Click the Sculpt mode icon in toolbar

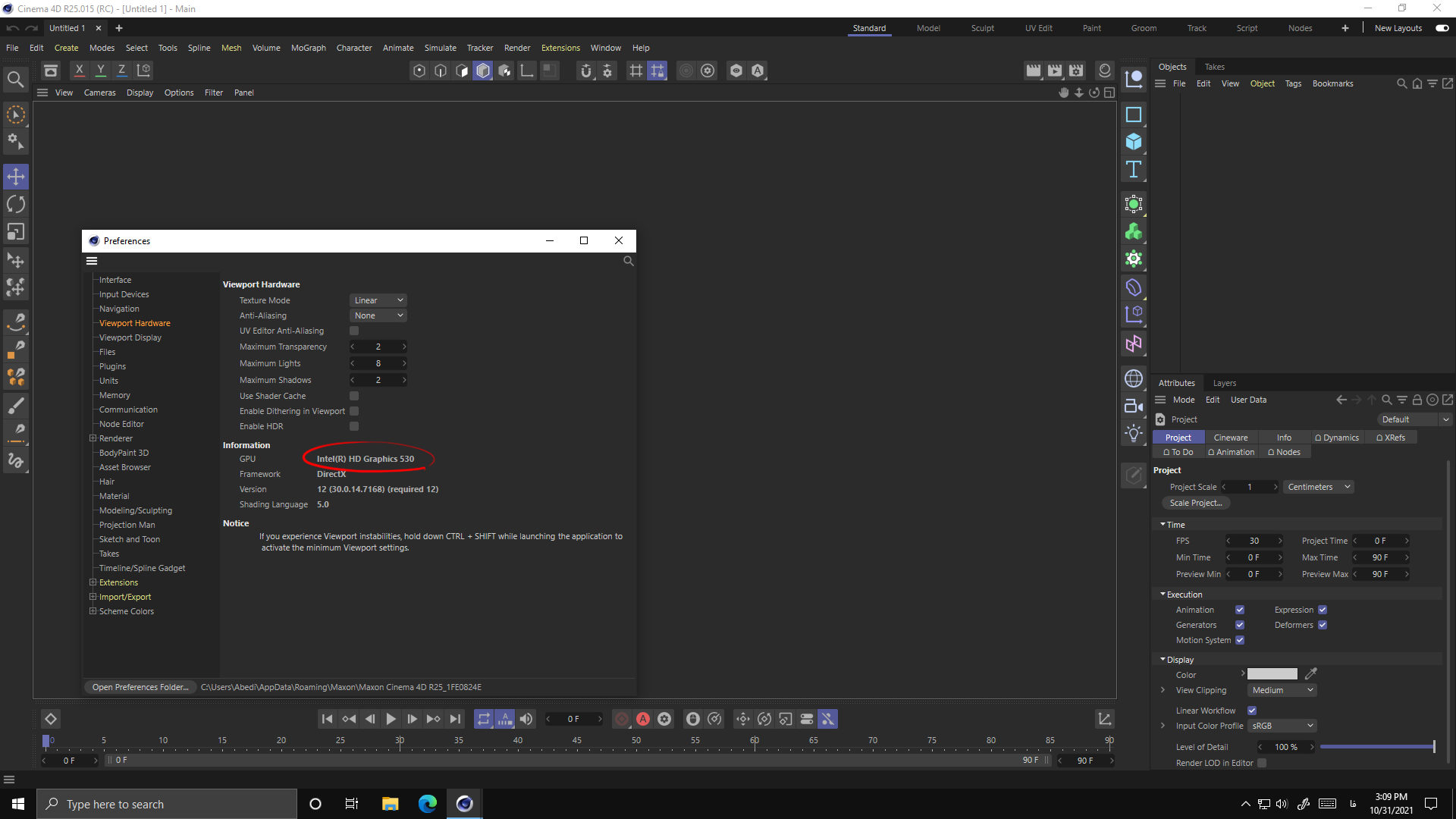coord(982,28)
